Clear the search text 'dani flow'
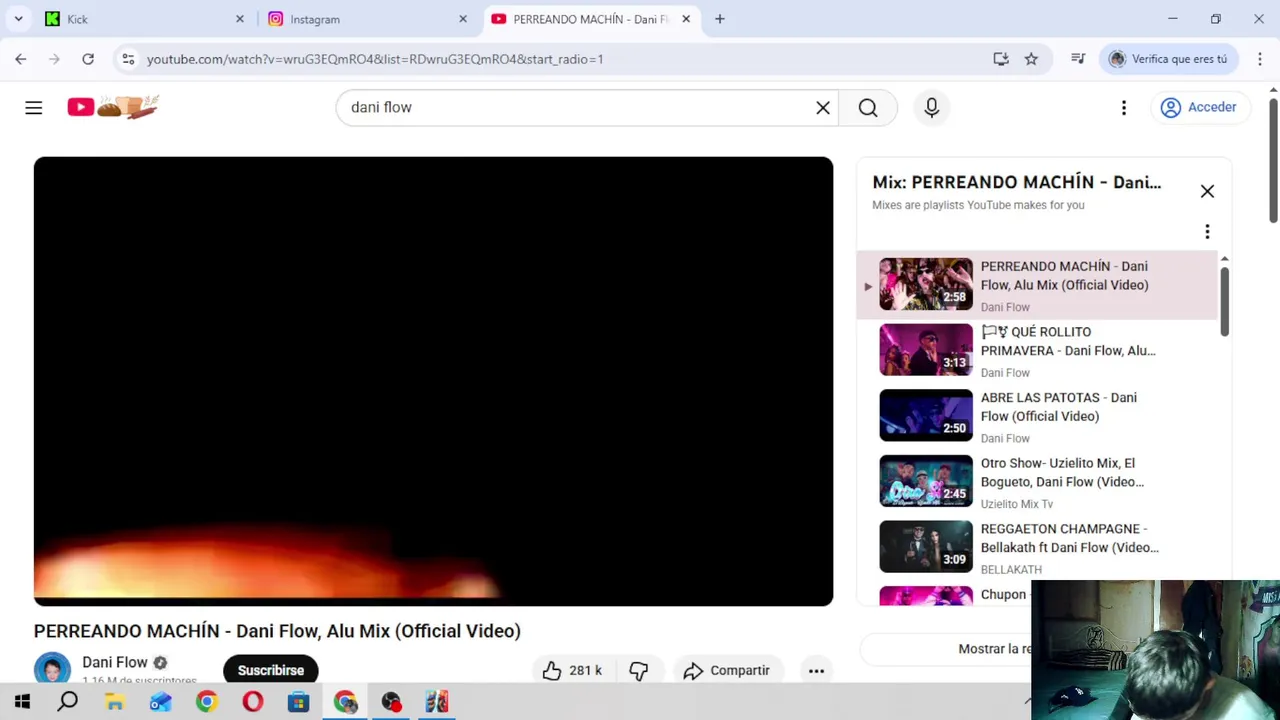Screen dimensions: 1280x720 tap(823, 108)
